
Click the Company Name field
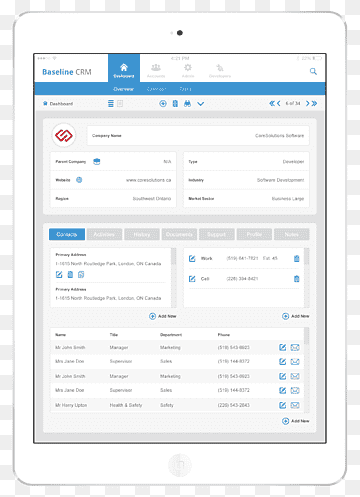(x=198, y=136)
